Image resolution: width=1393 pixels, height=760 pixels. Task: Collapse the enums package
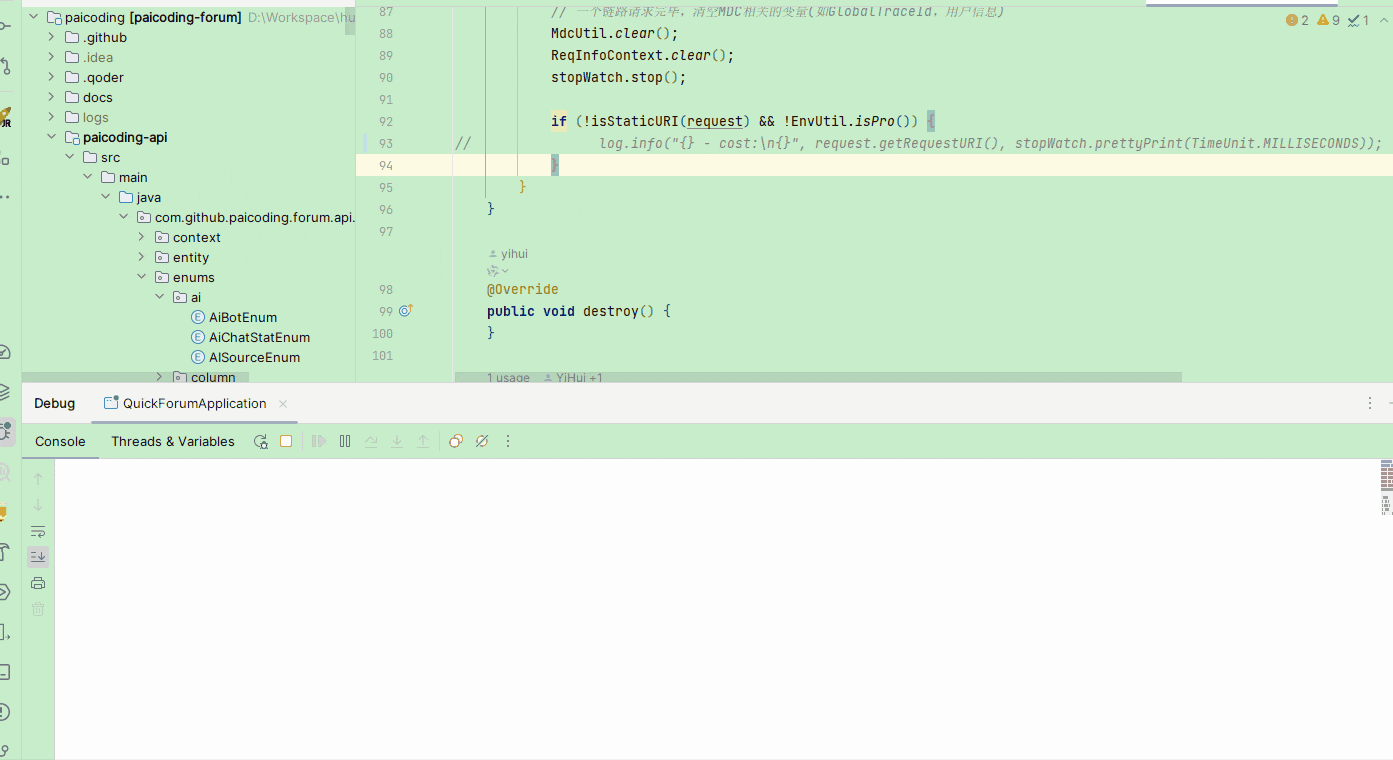pos(141,277)
